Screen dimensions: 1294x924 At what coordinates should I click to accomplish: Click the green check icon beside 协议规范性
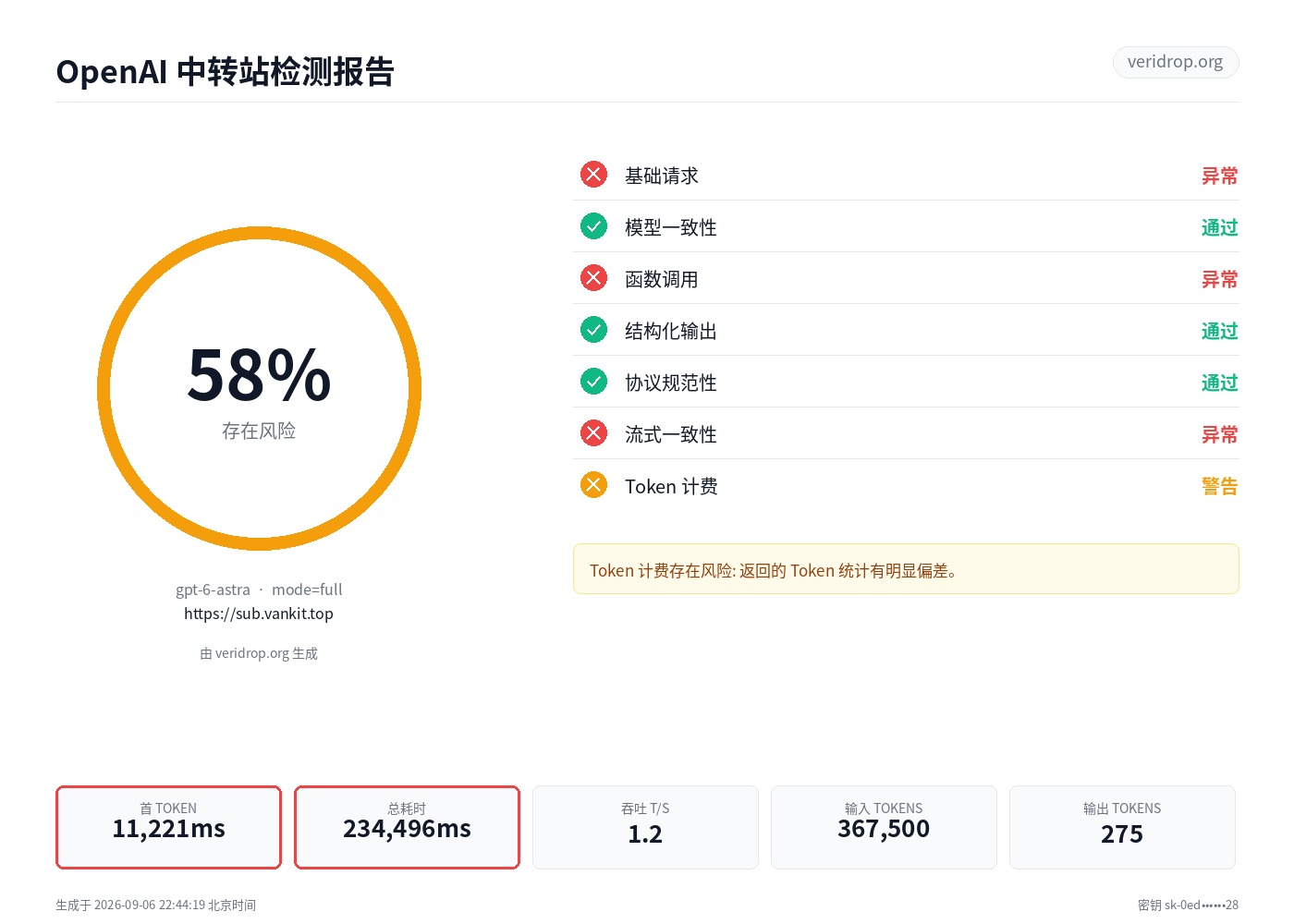[x=593, y=382]
